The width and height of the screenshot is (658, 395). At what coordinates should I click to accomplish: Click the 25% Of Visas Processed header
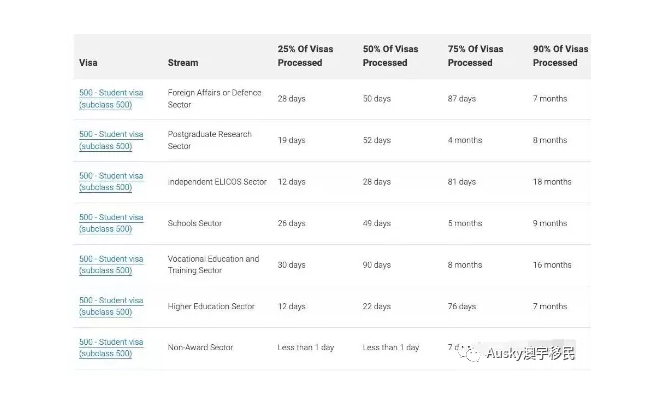pyautogui.click(x=306, y=56)
